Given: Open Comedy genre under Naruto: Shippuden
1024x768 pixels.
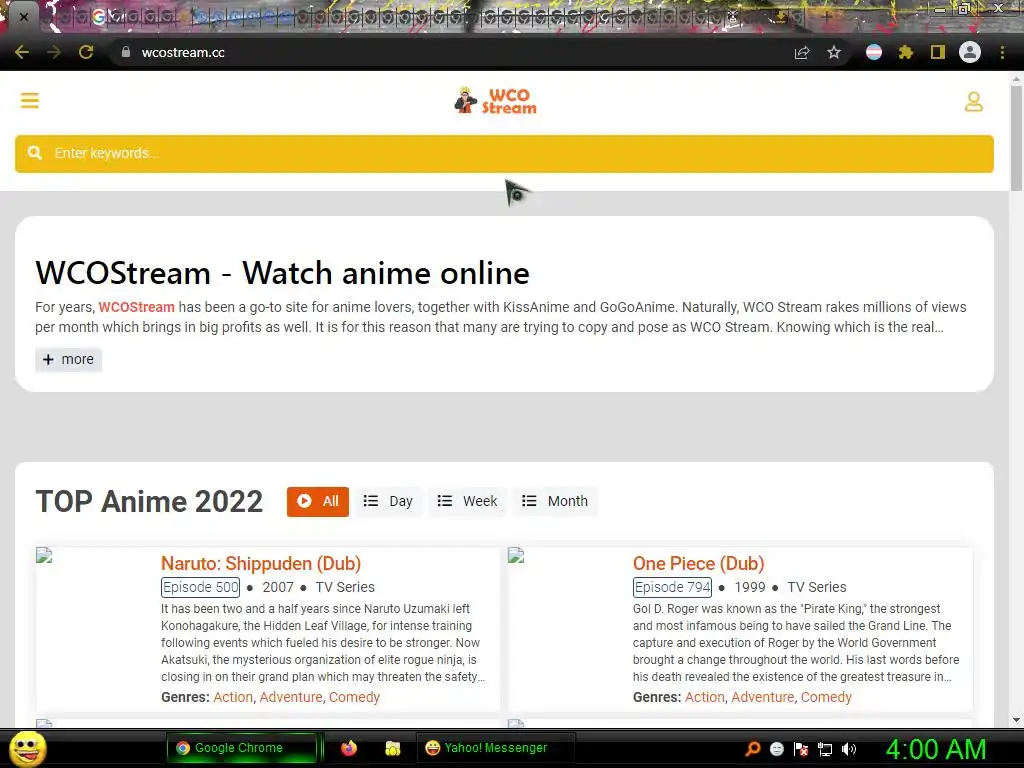Looking at the screenshot, I should pos(355,697).
